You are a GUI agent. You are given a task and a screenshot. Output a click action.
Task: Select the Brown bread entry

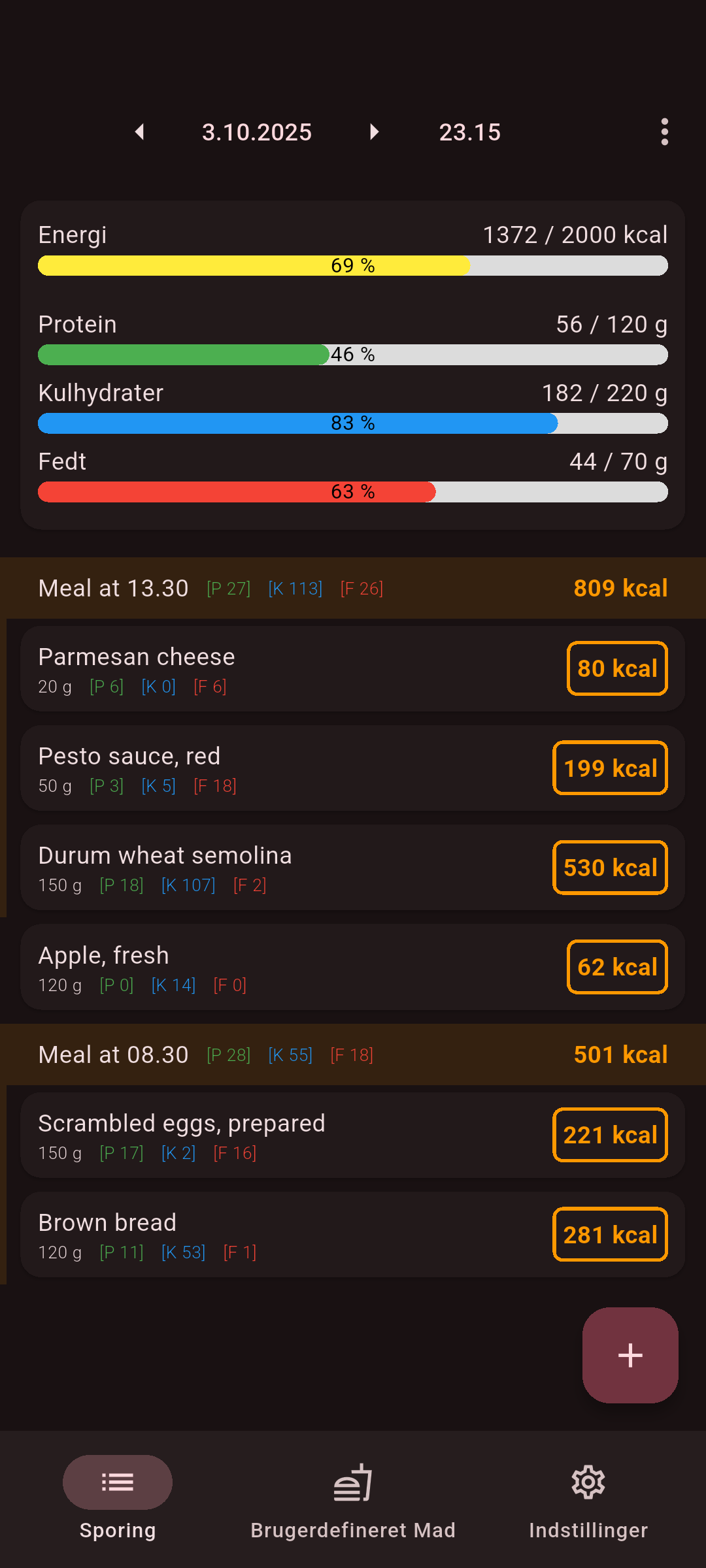[x=261, y=1235]
